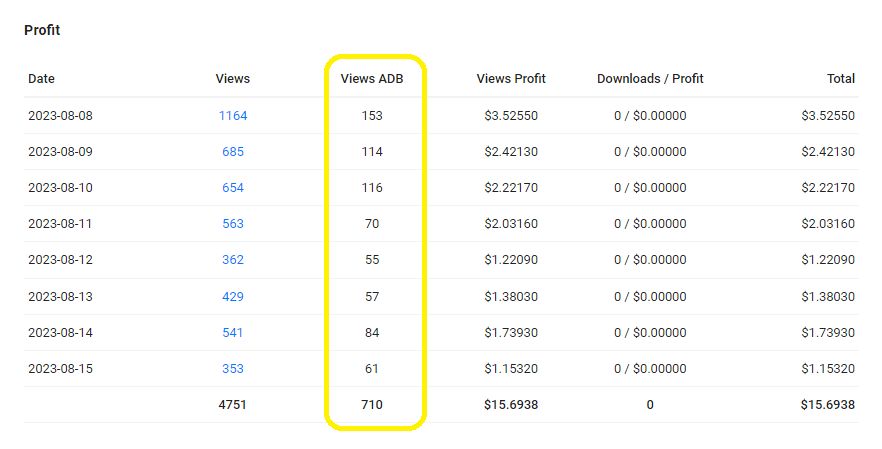This screenshot has height=449, width=882.
Task: Select the Views Profit column header
Action: (513, 79)
